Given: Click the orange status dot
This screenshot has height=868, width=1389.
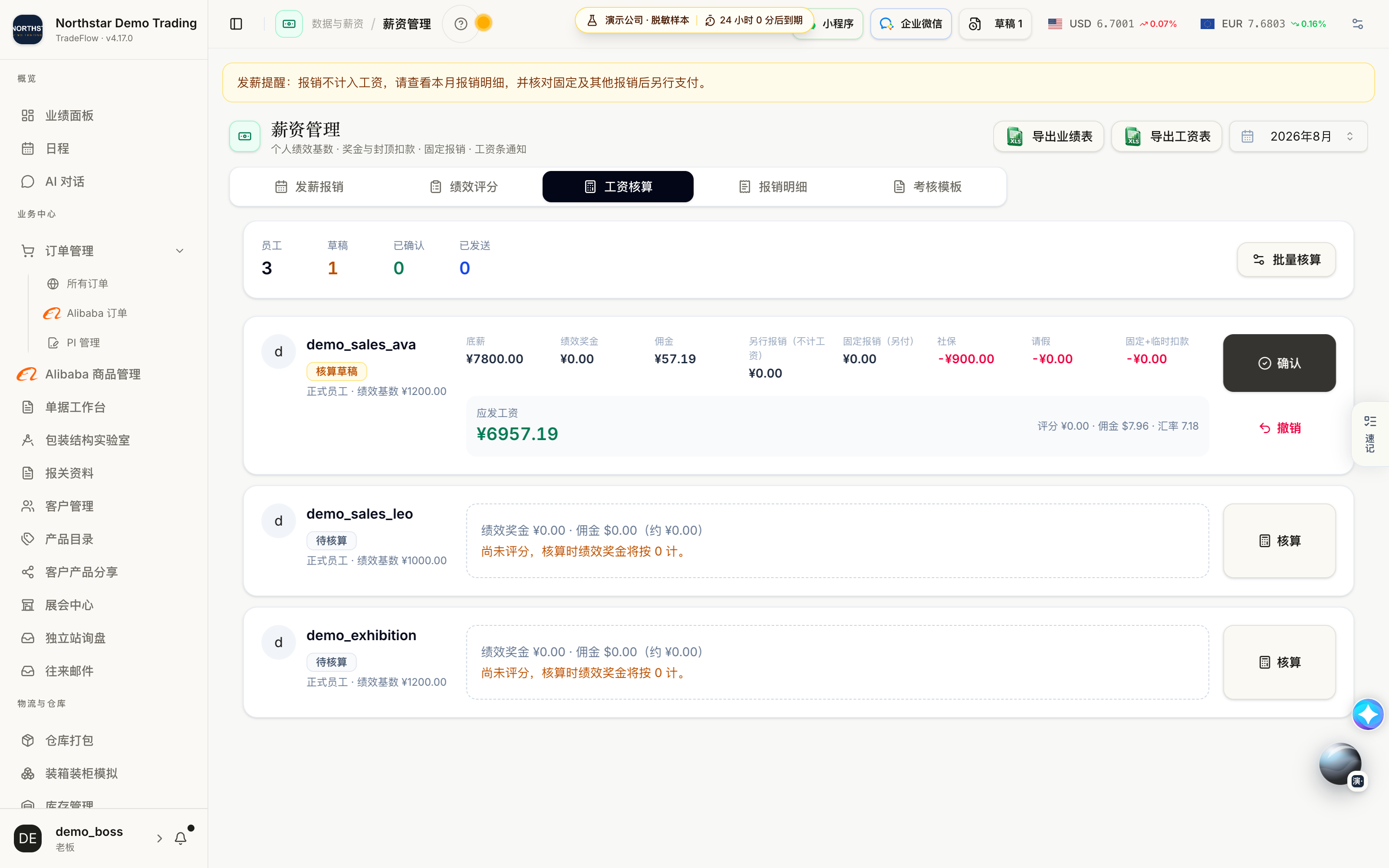Looking at the screenshot, I should point(484,23).
